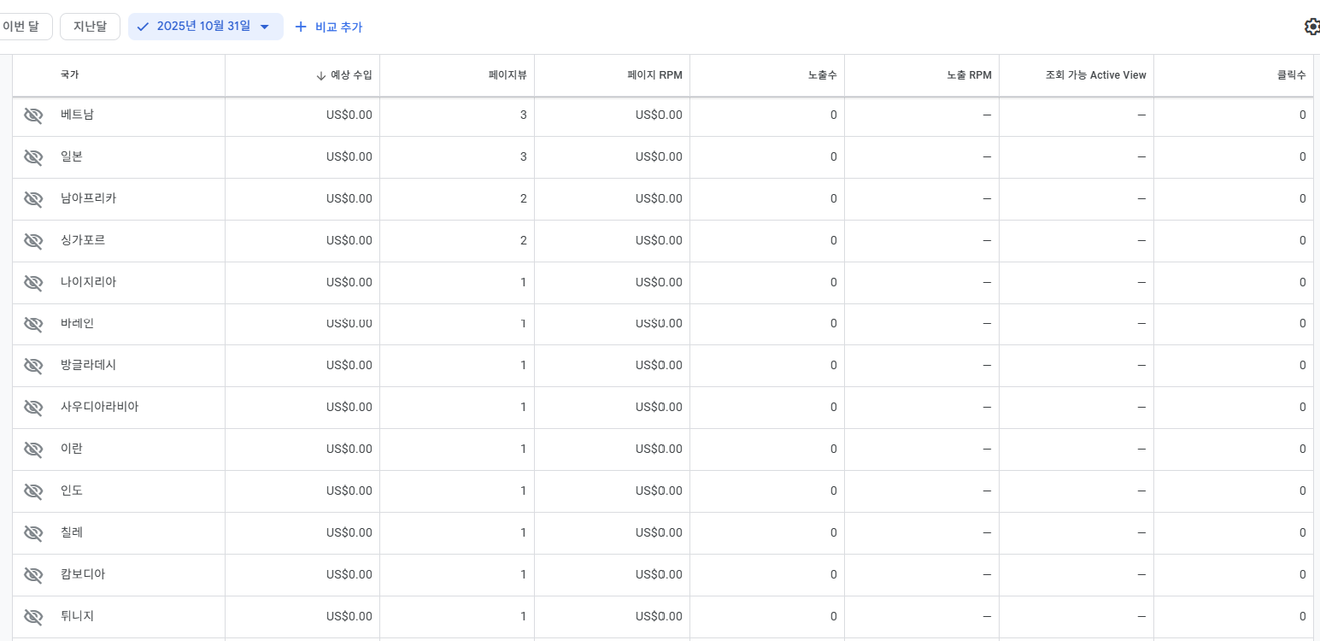Select the 지난달 date range
The width and height of the screenshot is (1320, 641).
(x=90, y=27)
